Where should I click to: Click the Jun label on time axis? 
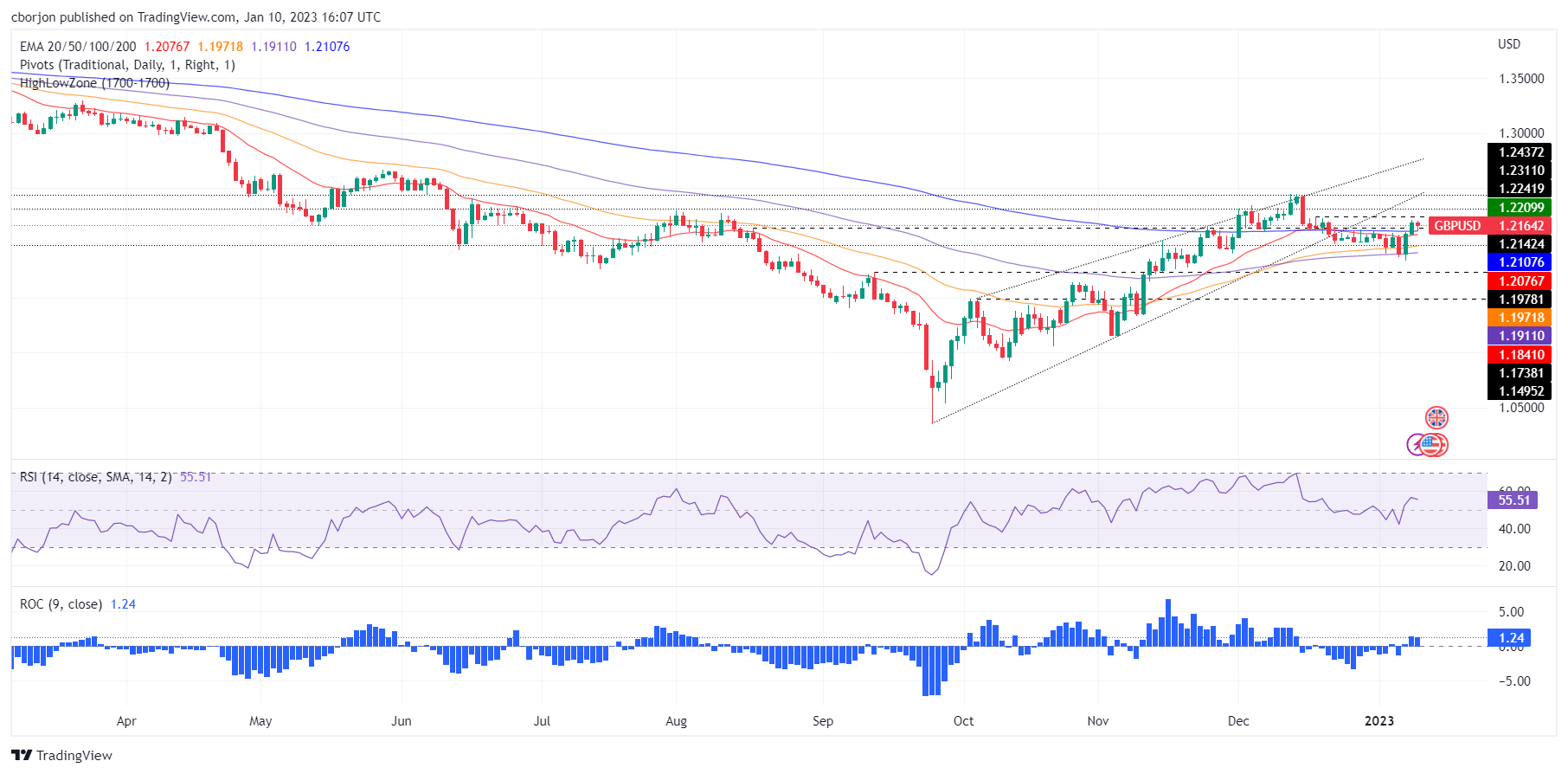pos(402,721)
